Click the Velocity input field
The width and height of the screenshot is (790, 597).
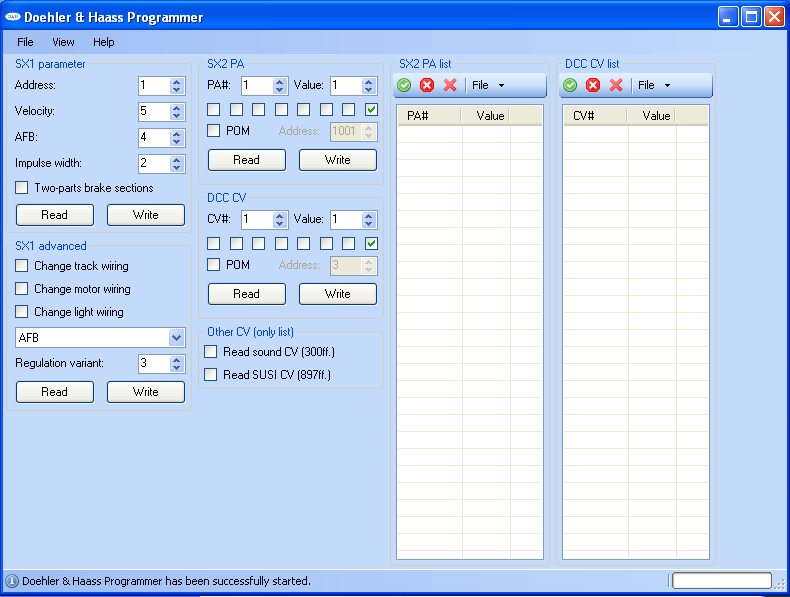154,111
